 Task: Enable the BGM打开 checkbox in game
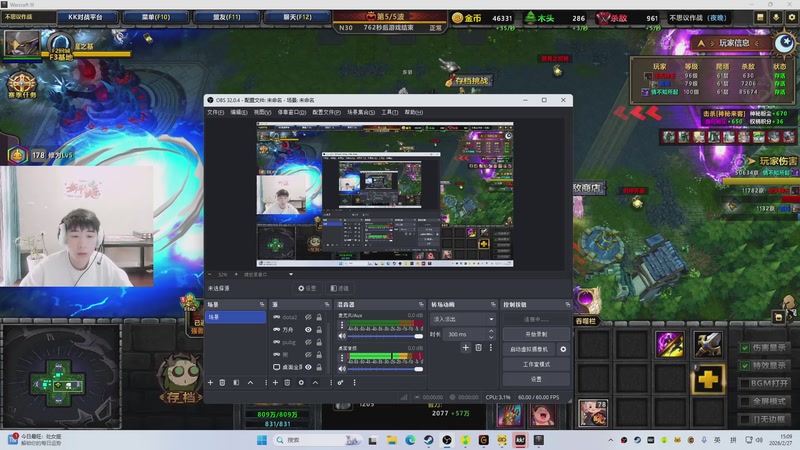(x=745, y=383)
